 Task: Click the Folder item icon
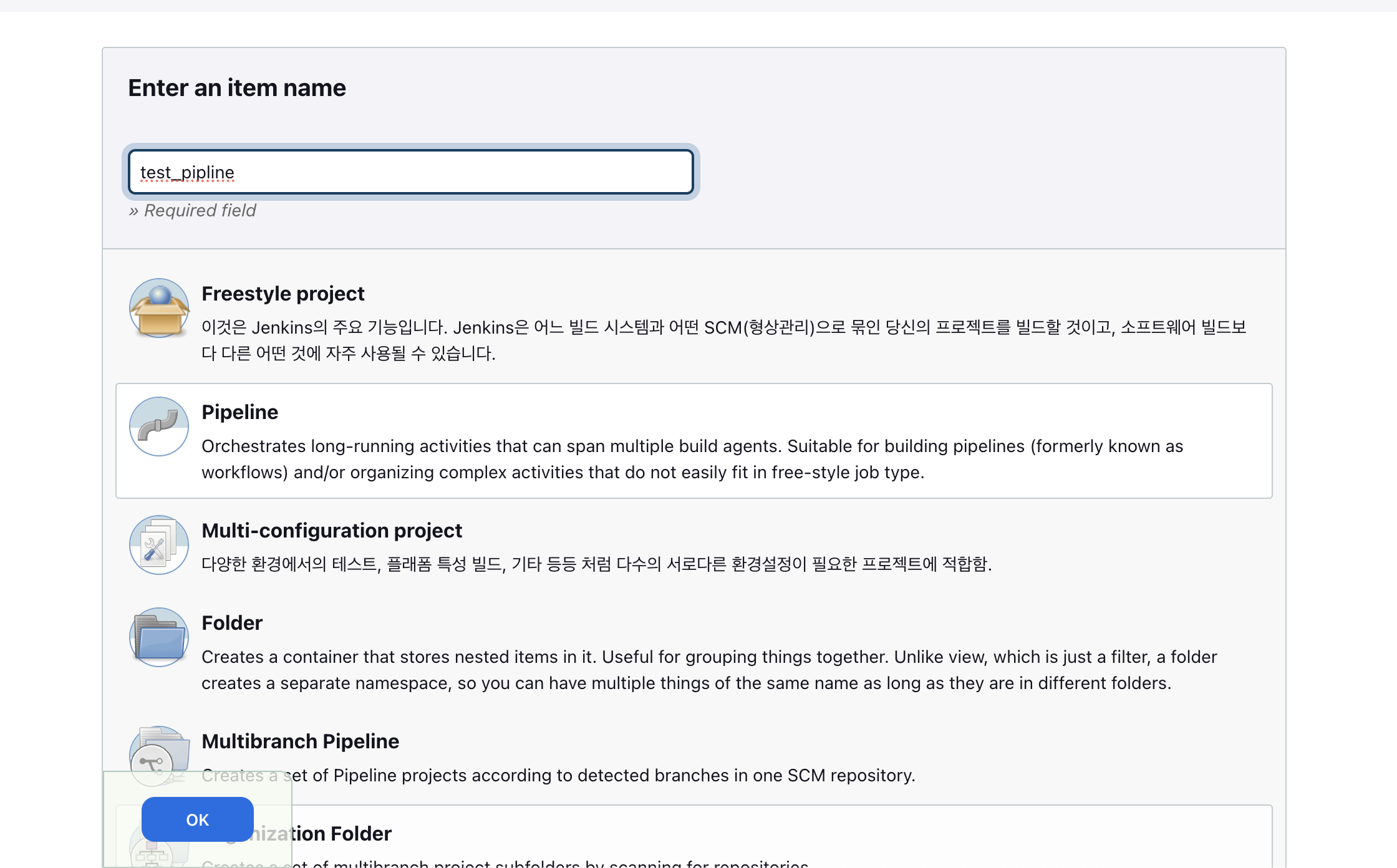click(x=159, y=637)
